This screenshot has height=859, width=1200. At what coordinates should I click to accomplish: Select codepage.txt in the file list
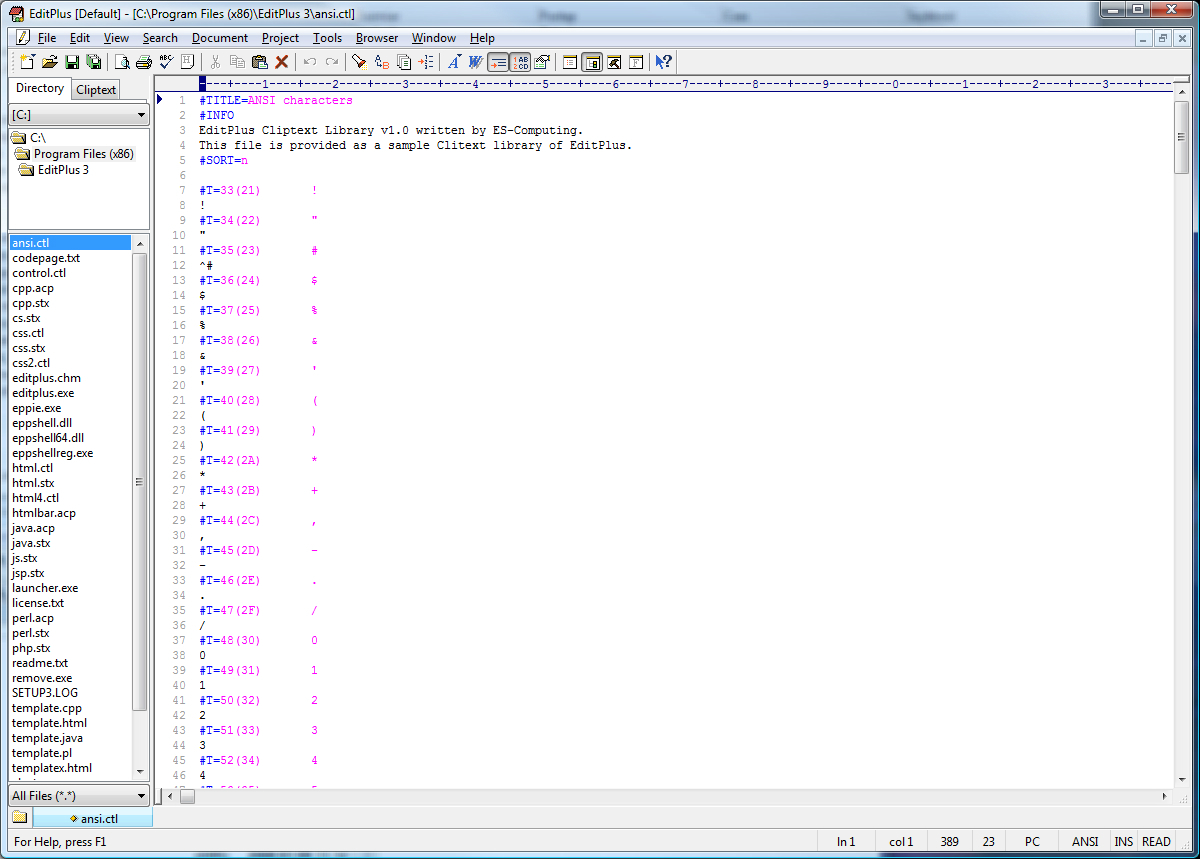[46, 258]
